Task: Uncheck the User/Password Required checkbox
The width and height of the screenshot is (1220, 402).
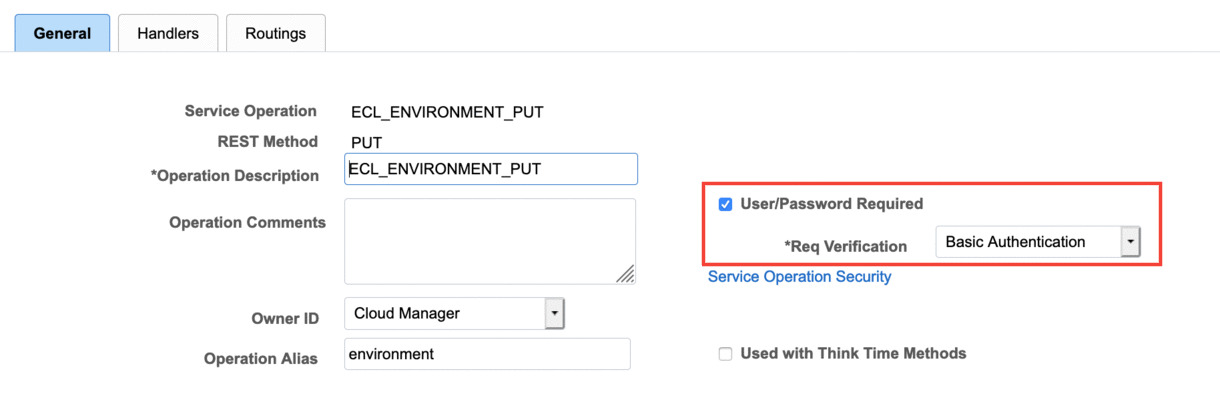Action: pyautogui.click(x=726, y=204)
